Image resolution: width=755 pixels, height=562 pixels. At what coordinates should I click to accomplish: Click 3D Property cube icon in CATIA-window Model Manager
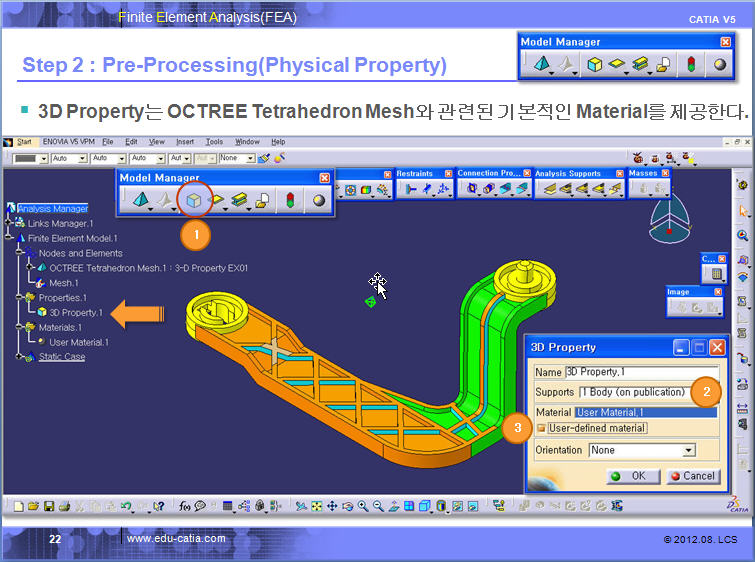point(194,200)
